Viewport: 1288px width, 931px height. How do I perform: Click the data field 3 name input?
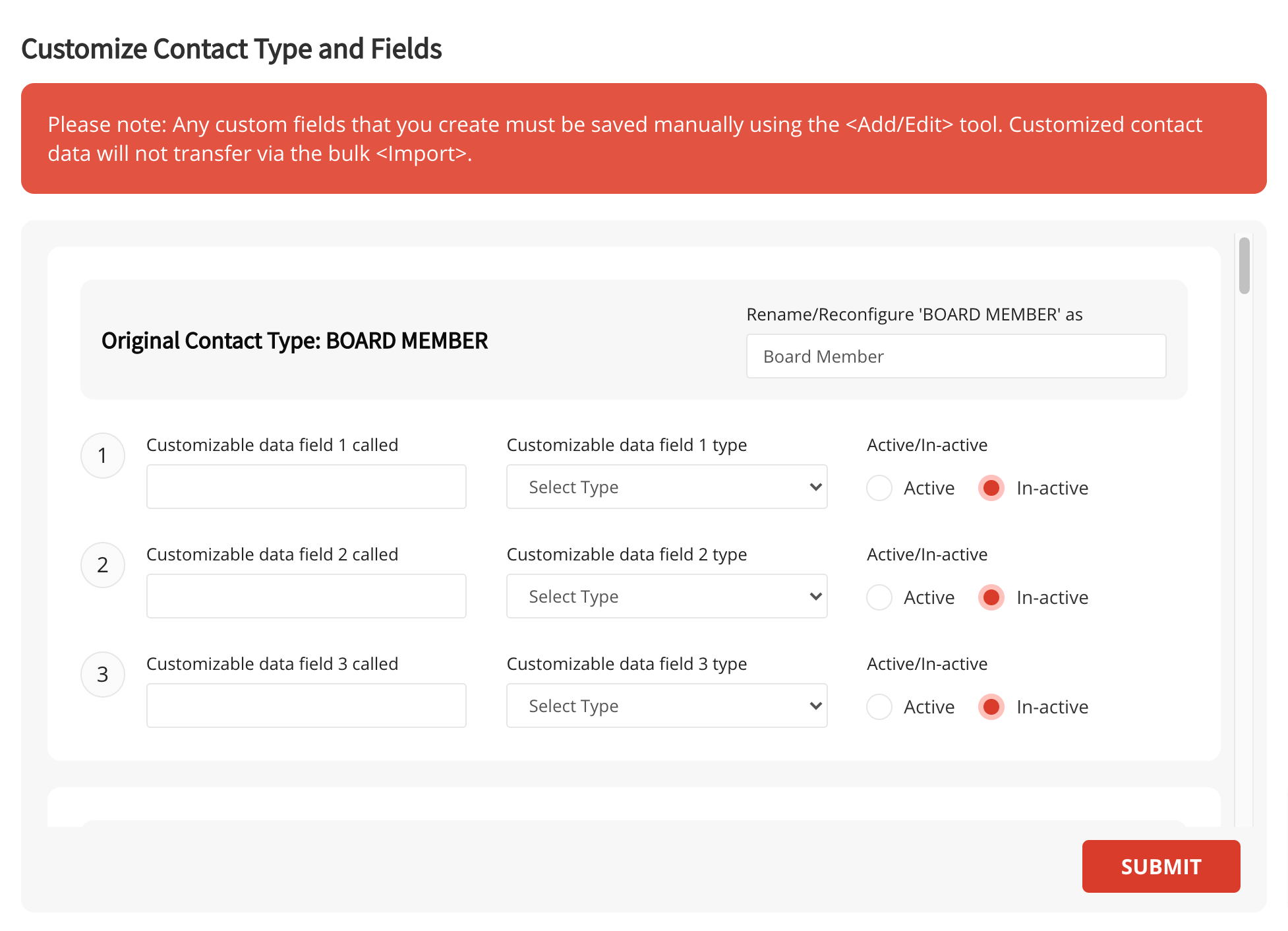tap(306, 705)
